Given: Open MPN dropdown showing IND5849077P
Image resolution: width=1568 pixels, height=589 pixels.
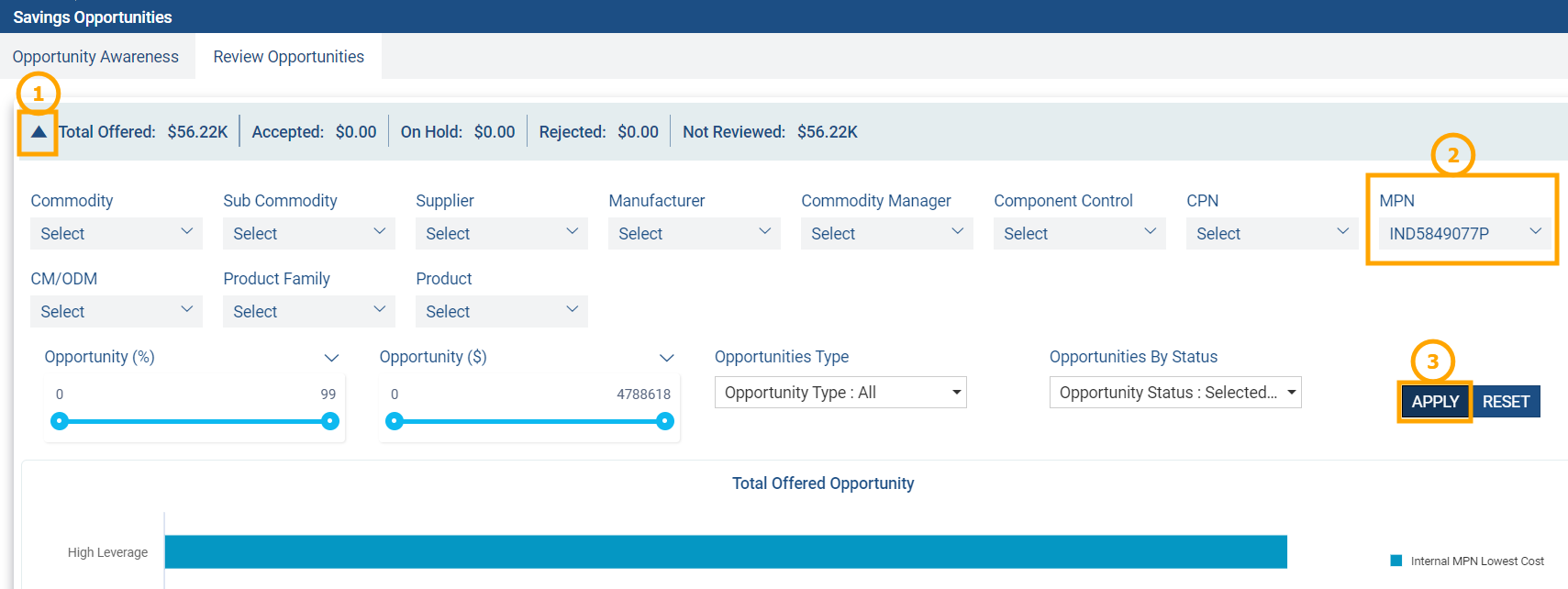Looking at the screenshot, I should tap(1464, 233).
